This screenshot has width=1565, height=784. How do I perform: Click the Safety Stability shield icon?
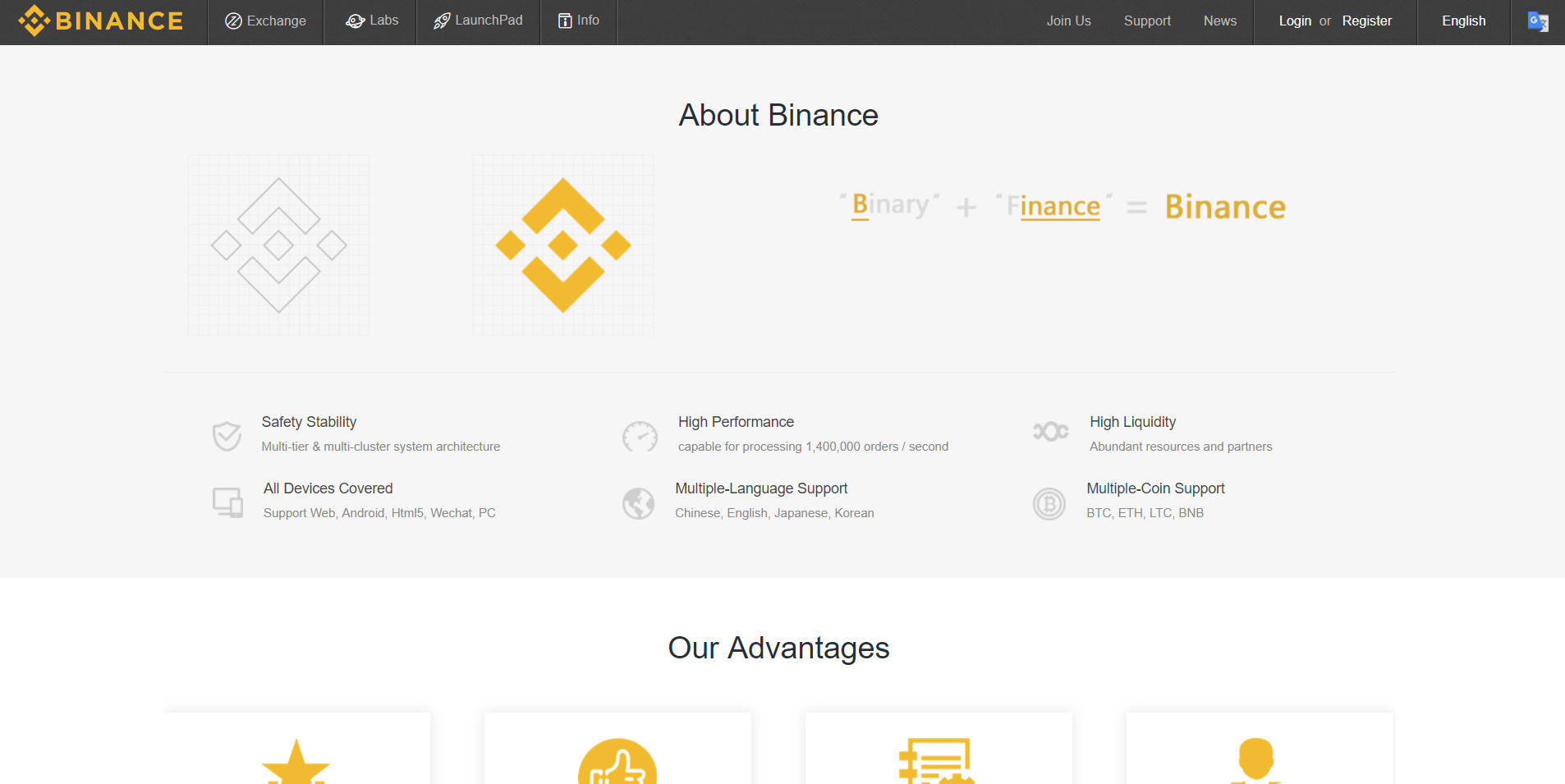(227, 436)
